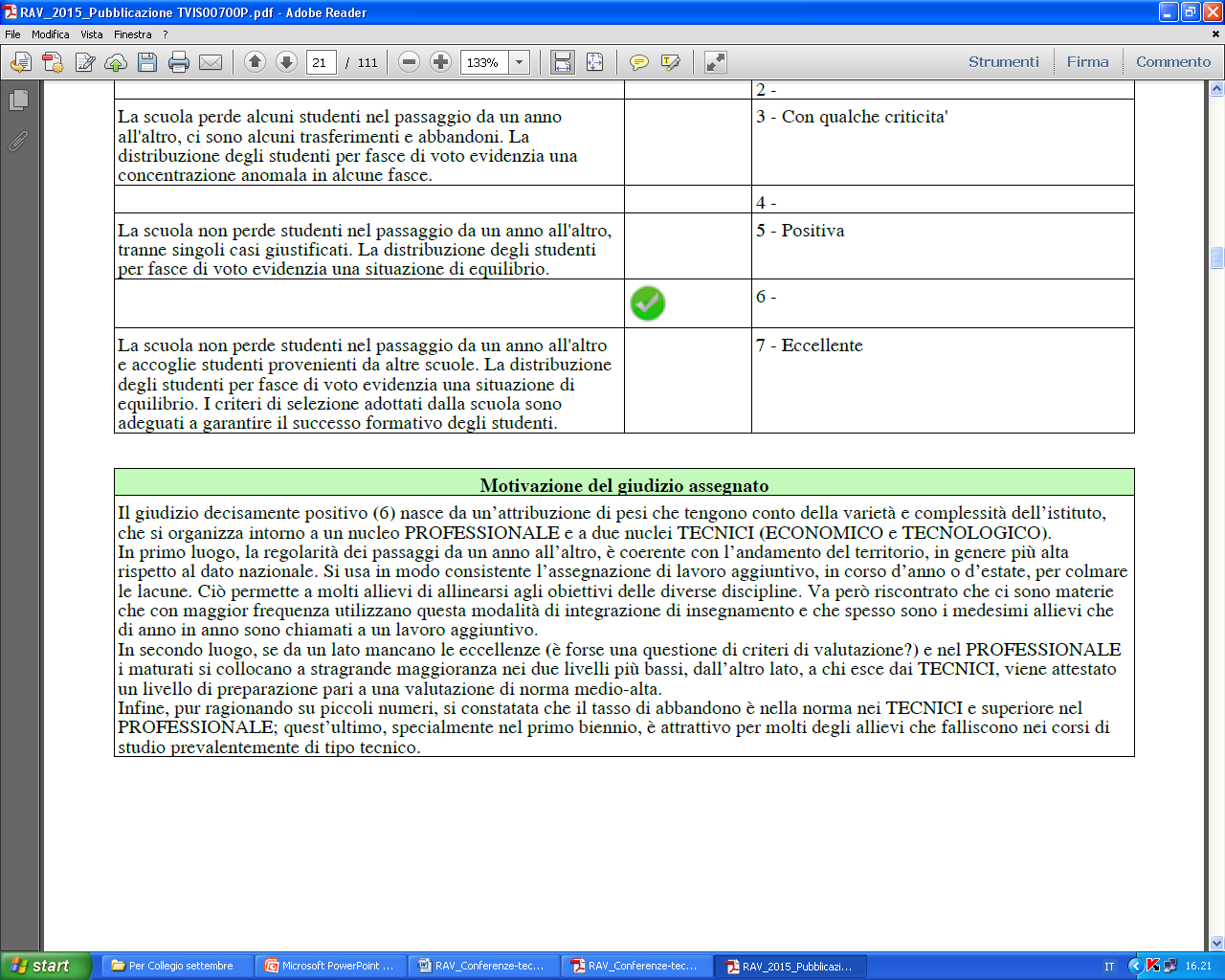This screenshot has height=980, width=1225.
Task: Click the Windows start button
Action: point(46,966)
